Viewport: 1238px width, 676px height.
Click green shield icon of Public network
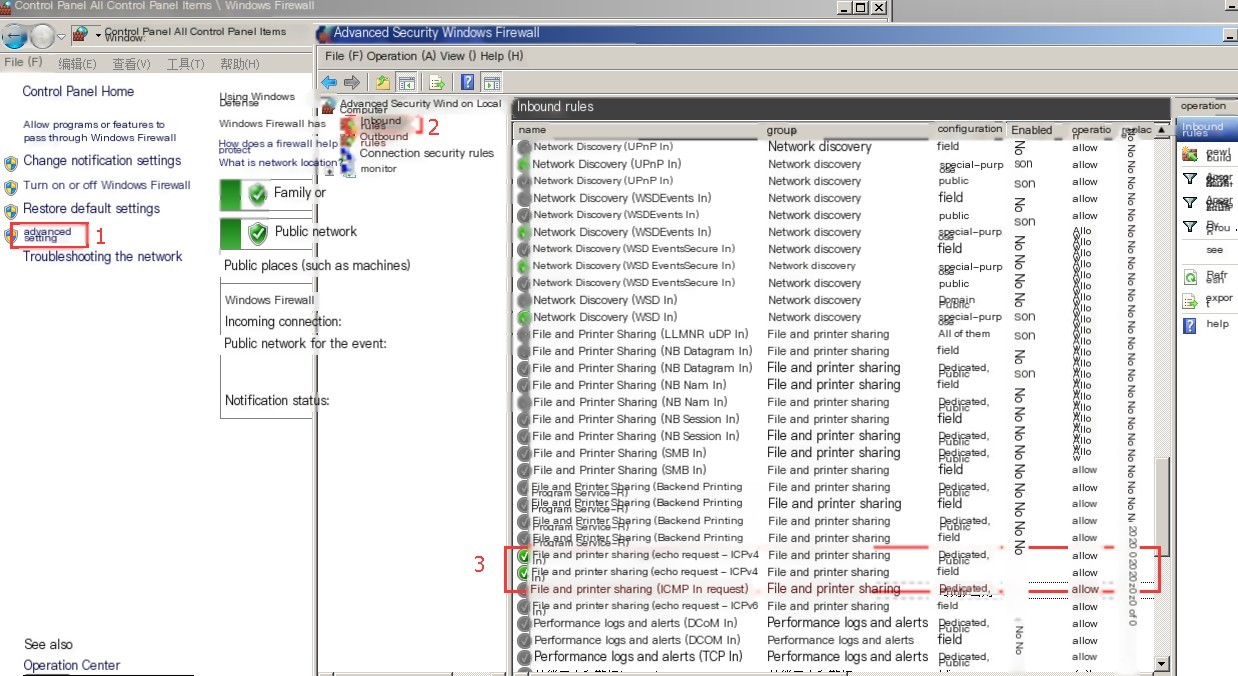[258, 233]
